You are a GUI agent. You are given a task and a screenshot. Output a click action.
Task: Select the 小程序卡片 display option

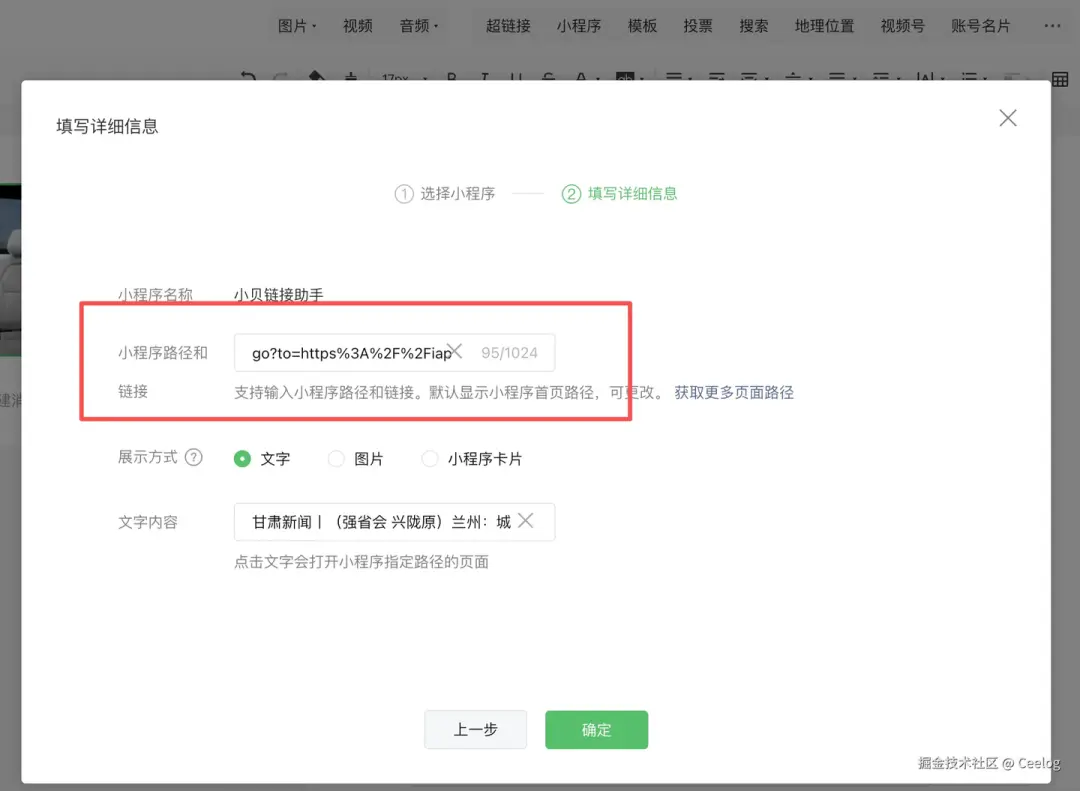pos(430,458)
